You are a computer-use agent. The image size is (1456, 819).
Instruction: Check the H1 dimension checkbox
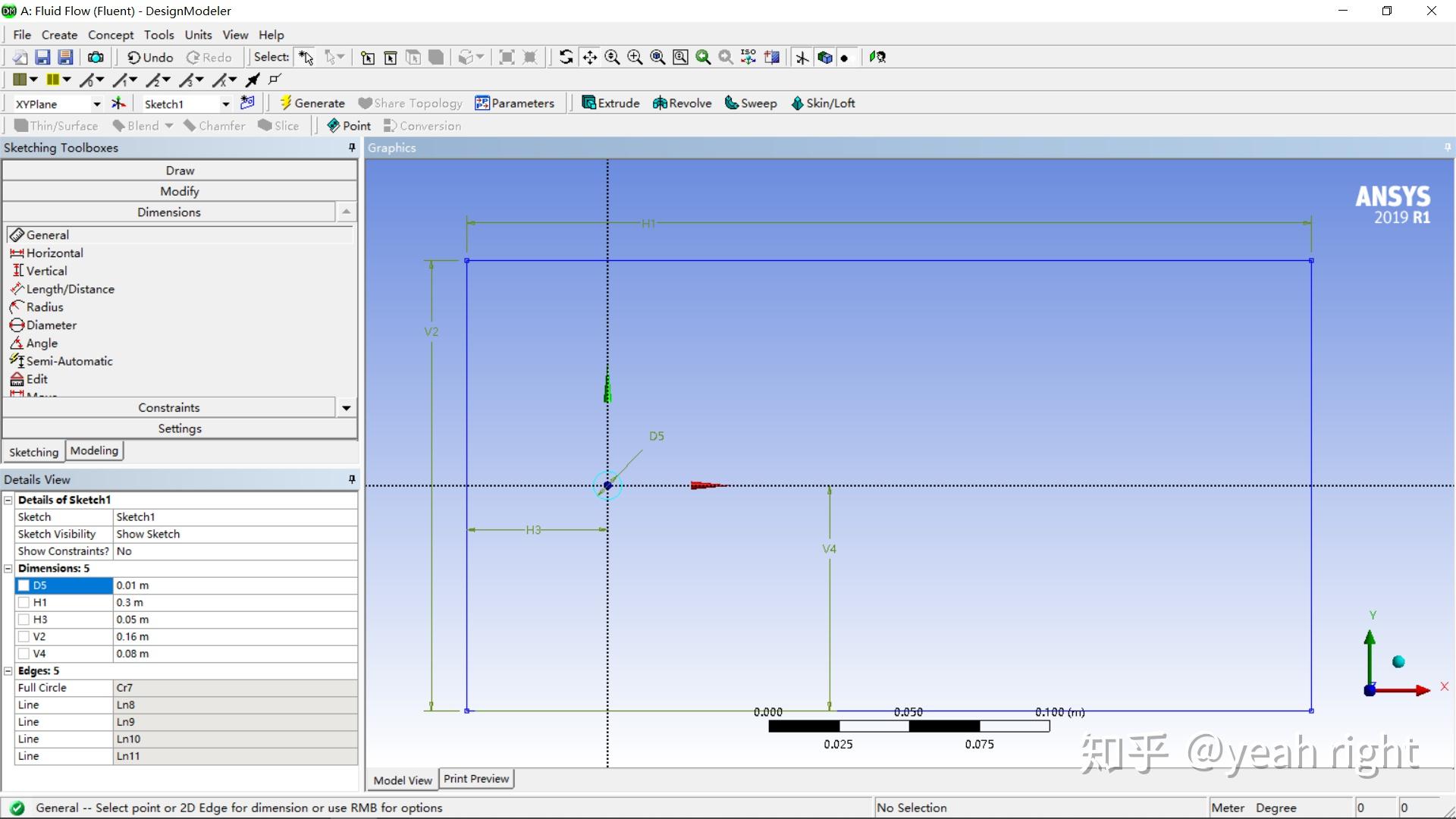tap(24, 603)
